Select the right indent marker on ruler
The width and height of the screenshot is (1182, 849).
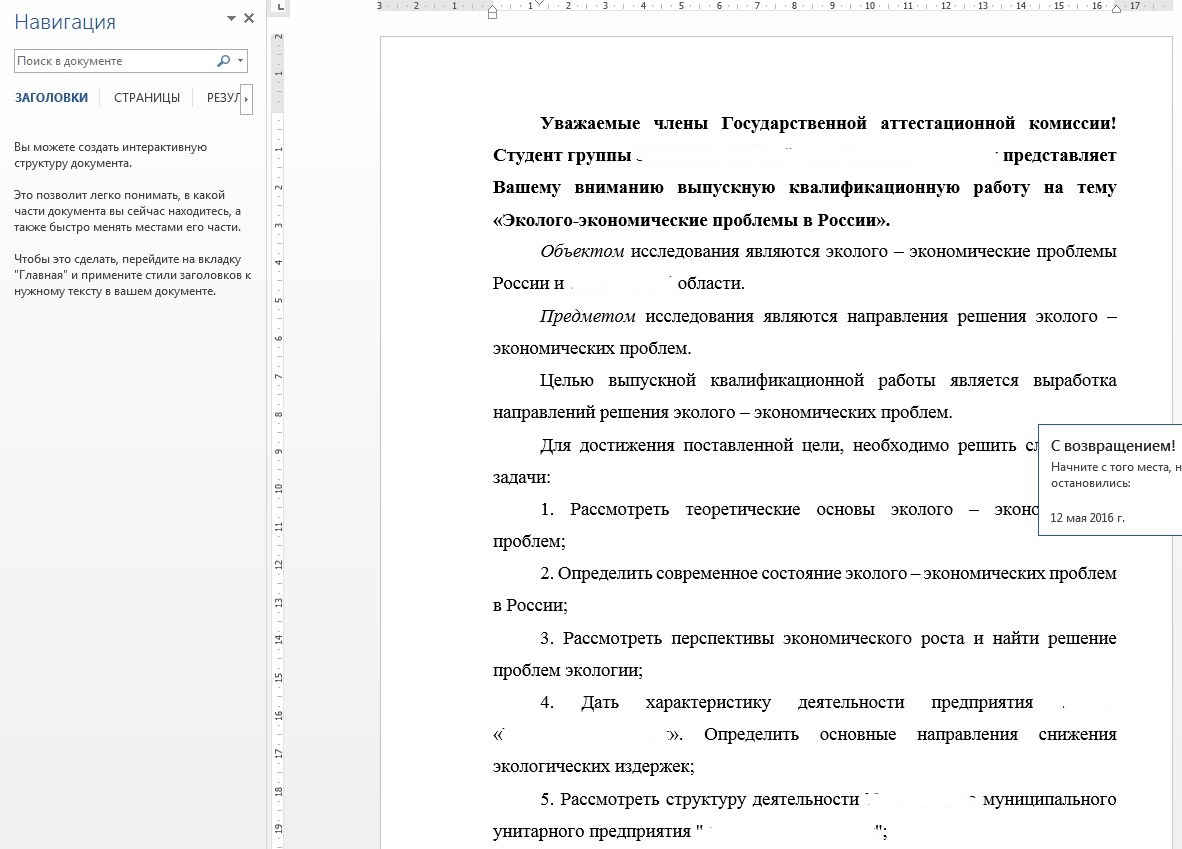(1116, 9)
